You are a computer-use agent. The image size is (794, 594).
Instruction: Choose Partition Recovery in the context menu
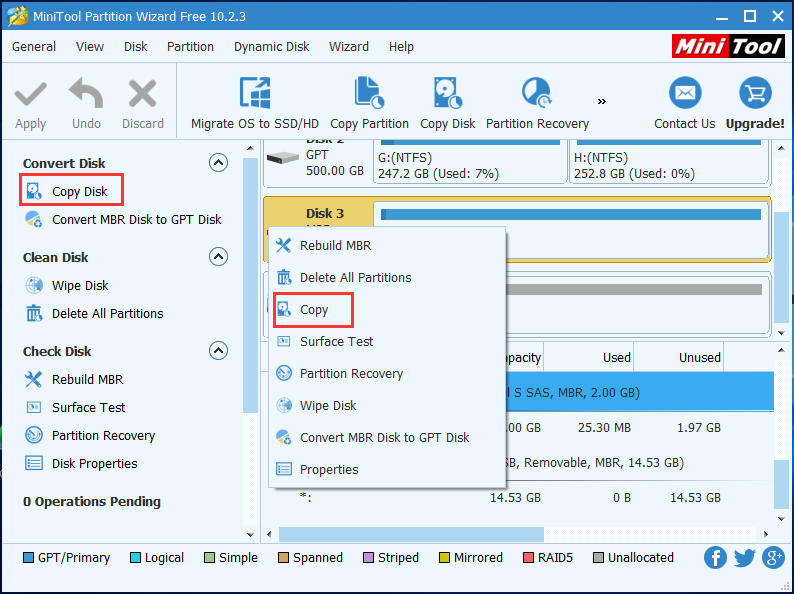tap(387, 373)
